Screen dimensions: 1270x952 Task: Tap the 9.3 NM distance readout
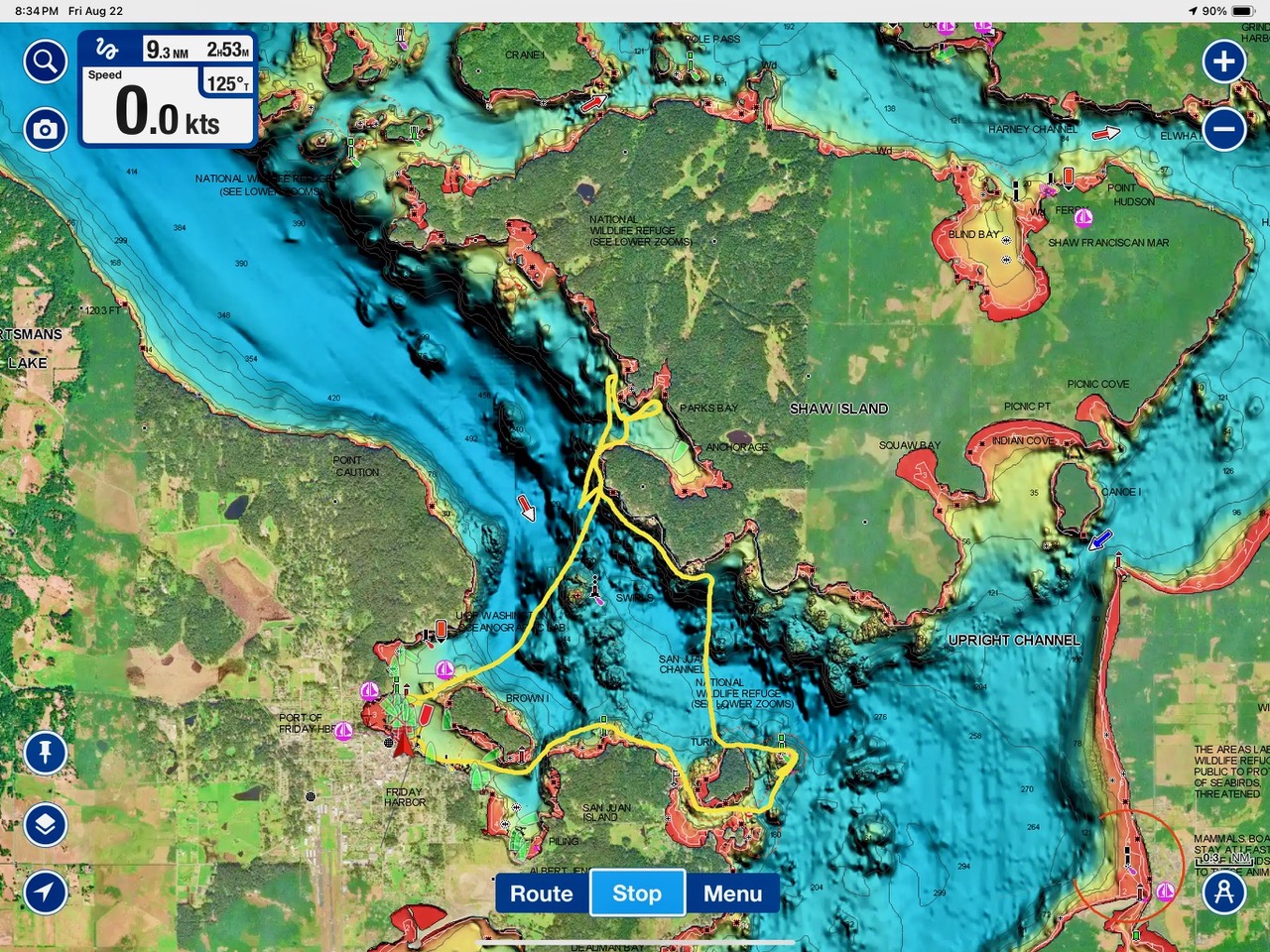(167, 50)
